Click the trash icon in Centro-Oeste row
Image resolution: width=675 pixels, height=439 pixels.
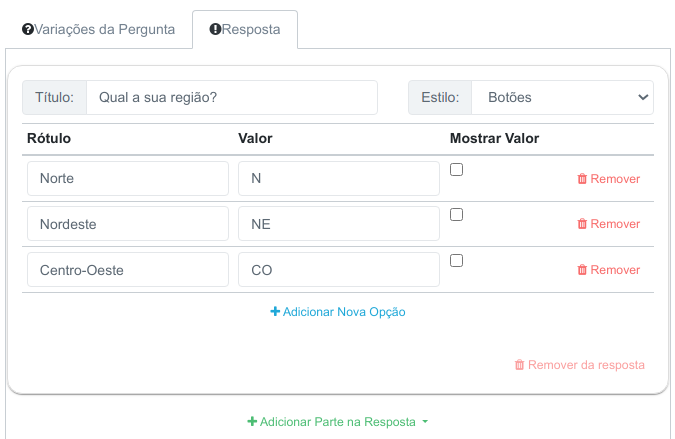[x=582, y=270]
